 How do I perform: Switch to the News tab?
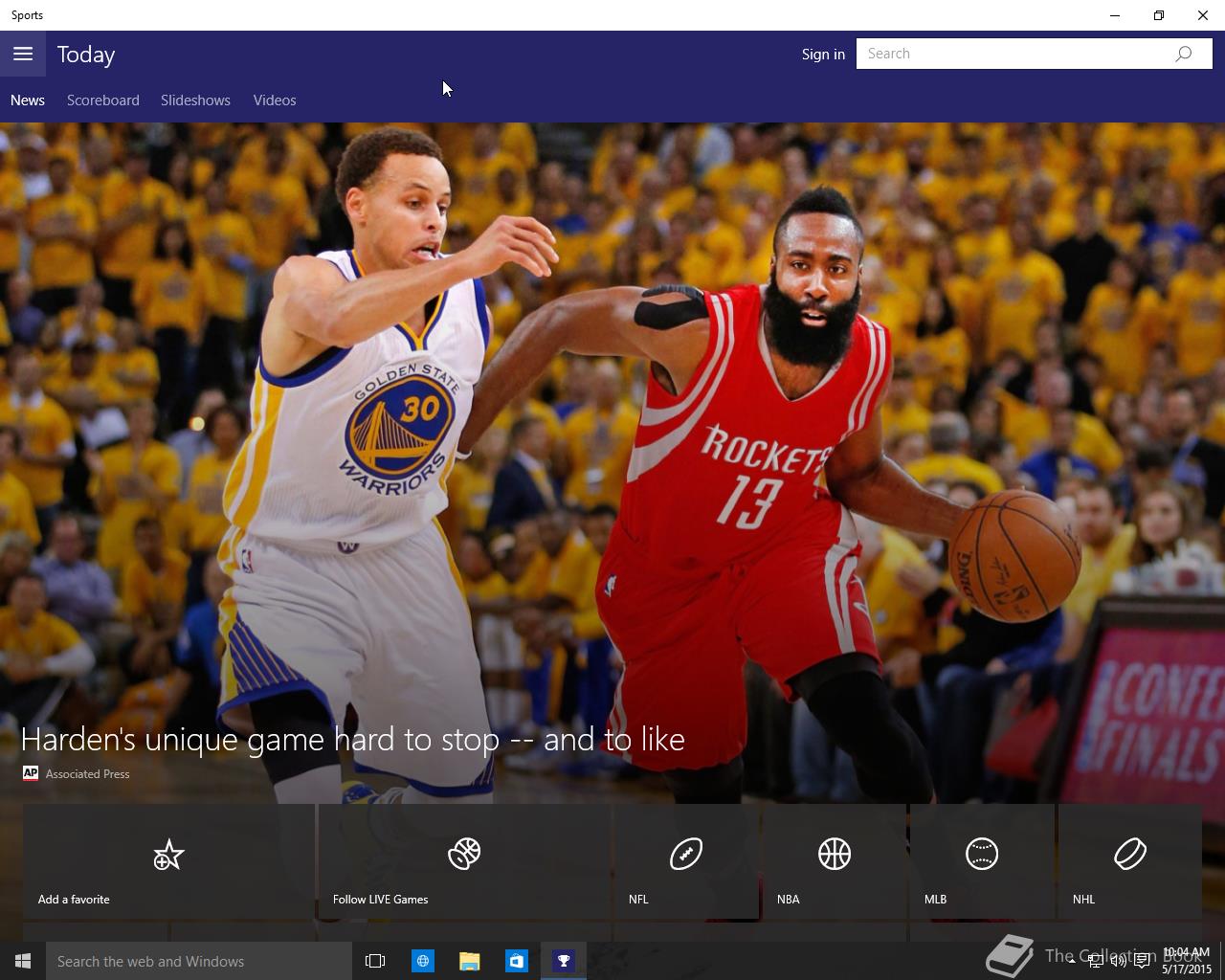click(28, 100)
